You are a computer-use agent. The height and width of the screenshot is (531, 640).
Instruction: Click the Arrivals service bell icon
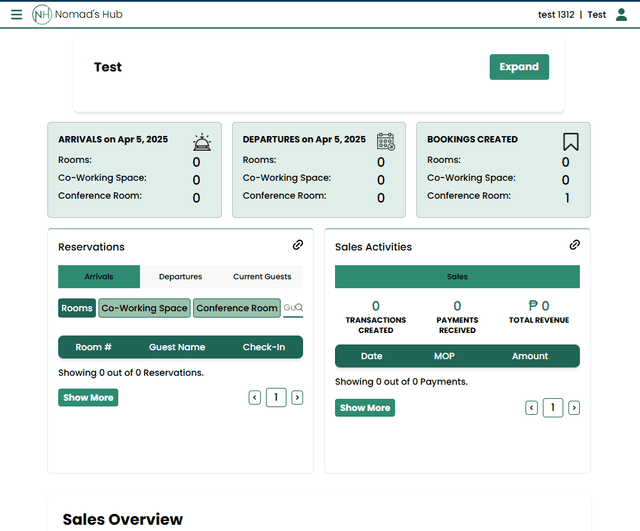202,142
